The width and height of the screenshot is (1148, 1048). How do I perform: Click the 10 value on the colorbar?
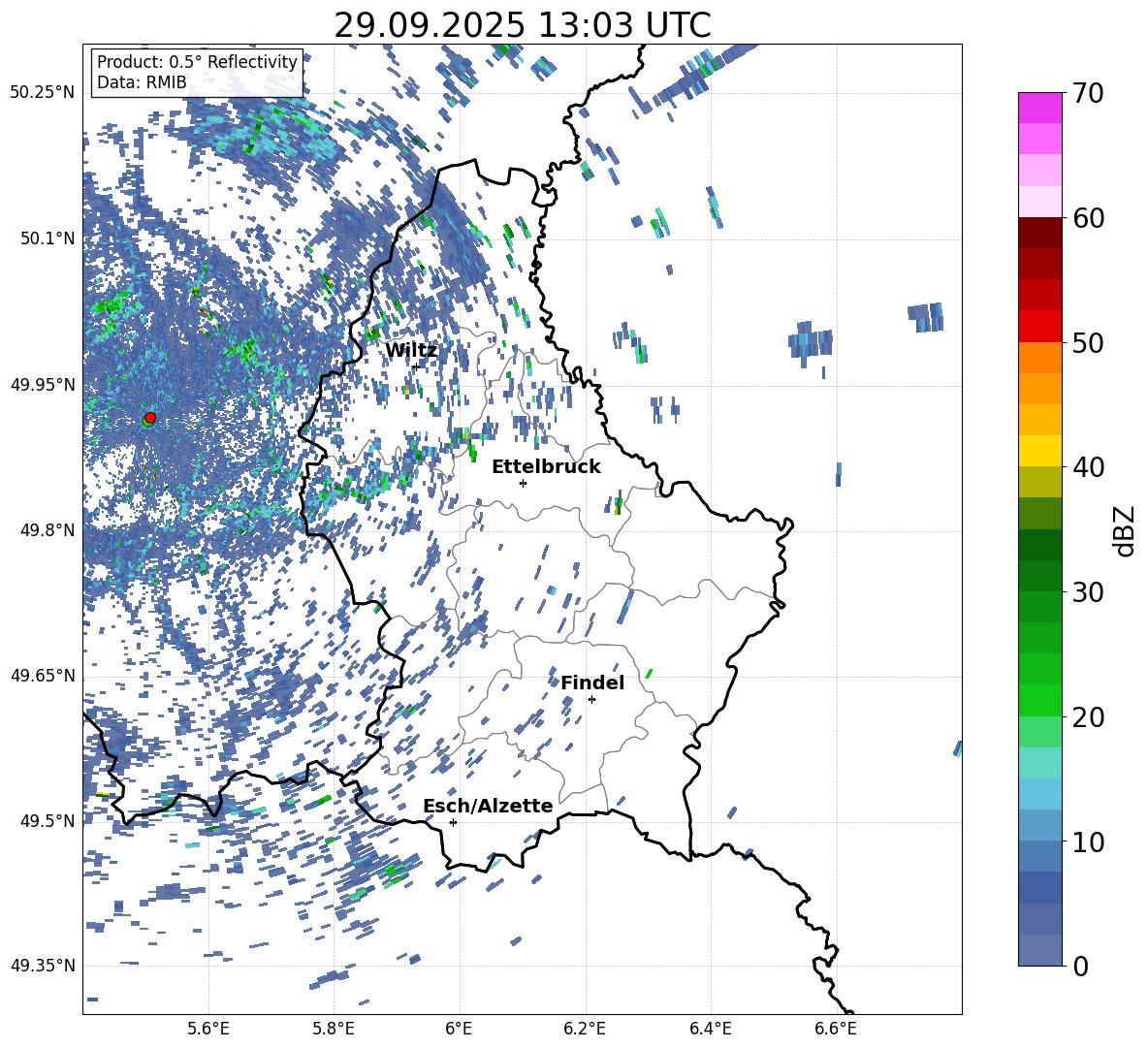(x=1088, y=842)
